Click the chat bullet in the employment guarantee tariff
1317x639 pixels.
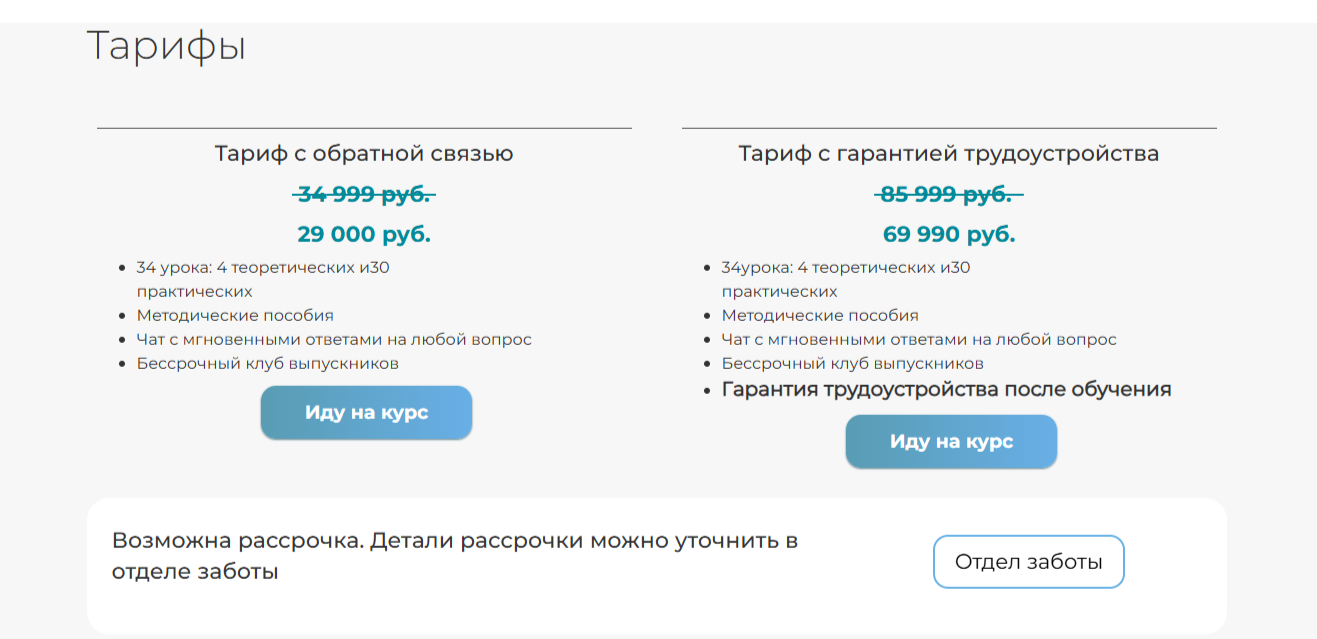click(x=919, y=340)
